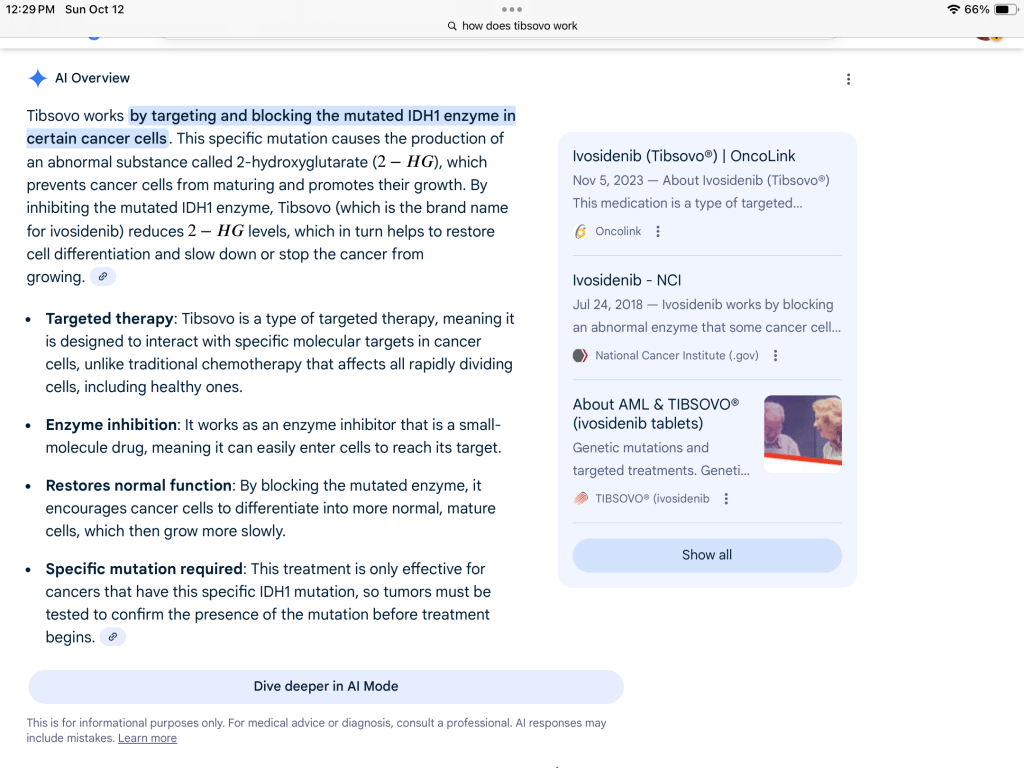Screen dimensions: 1024x768
Task: Click the TIBSOVO article thumbnail image
Action: pyautogui.click(x=802, y=434)
